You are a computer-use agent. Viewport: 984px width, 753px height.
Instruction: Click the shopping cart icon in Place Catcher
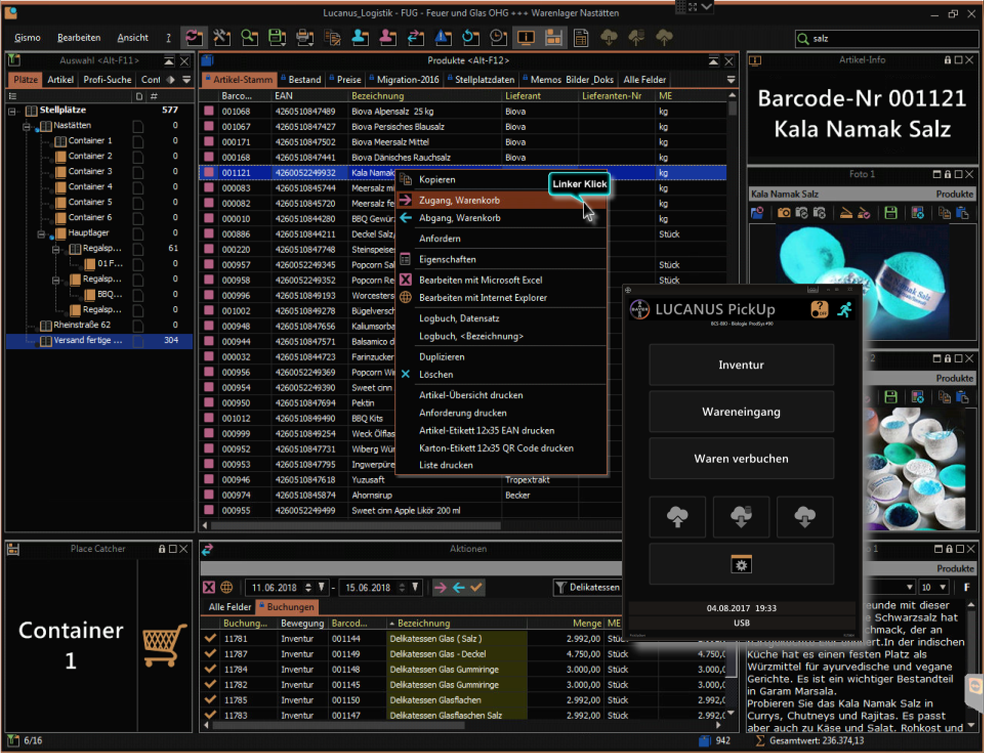[x=164, y=645]
